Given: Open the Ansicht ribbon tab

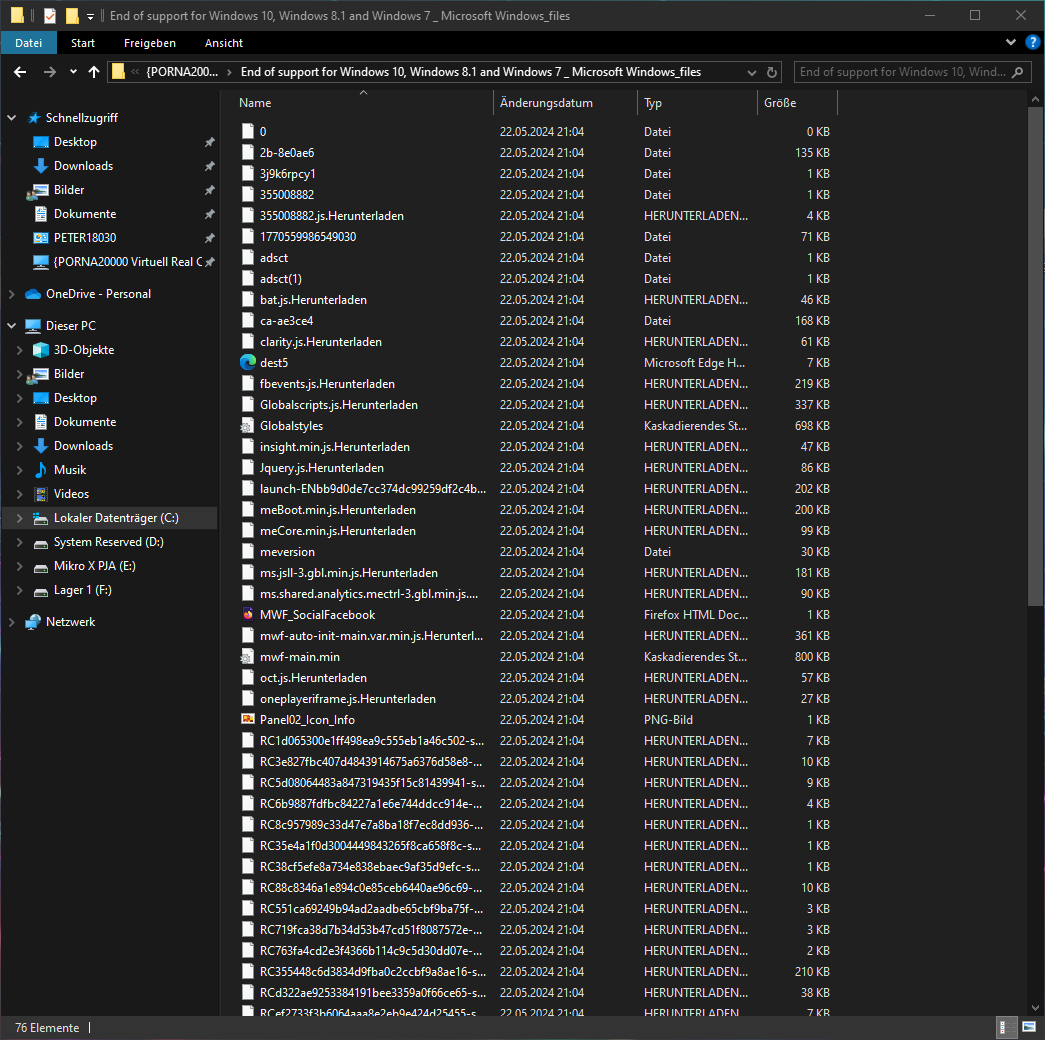Looking at the screenshot, I should (x=224, y=43).
